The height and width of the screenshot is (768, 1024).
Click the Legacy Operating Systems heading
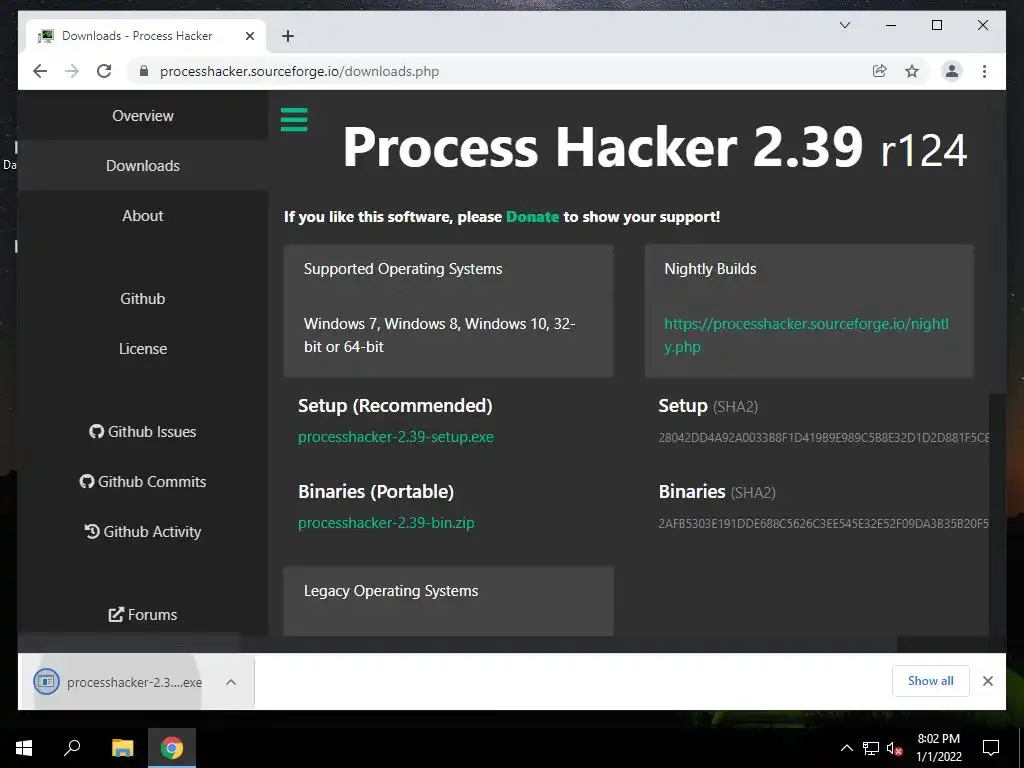click(391, 591)
